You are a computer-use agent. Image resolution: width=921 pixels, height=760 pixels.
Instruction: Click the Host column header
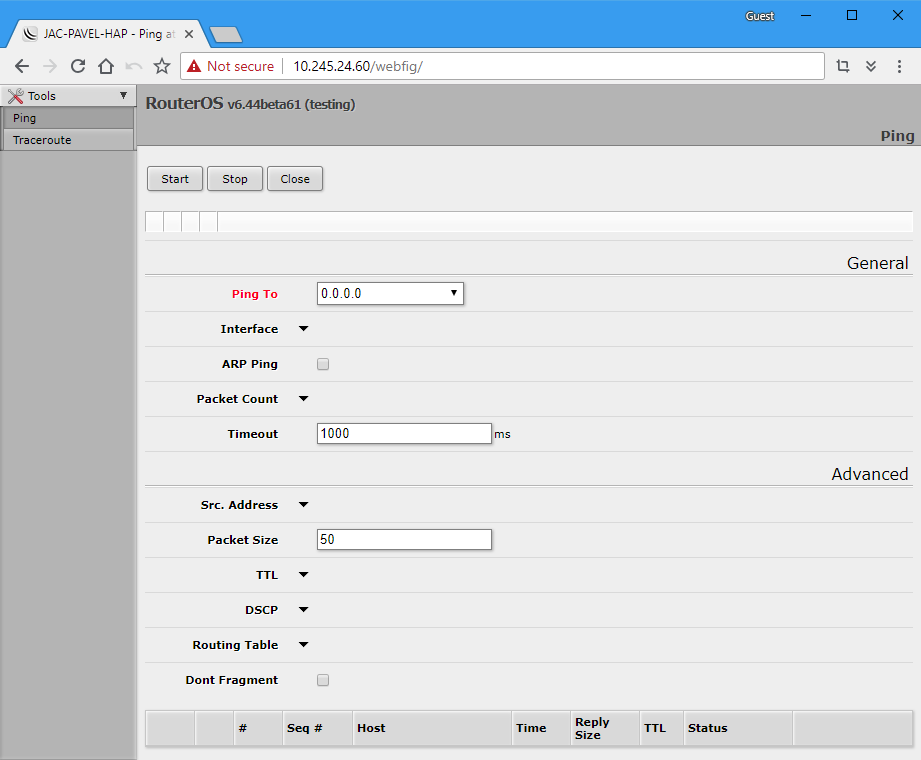pyautogui.click(x=432, y=728)
